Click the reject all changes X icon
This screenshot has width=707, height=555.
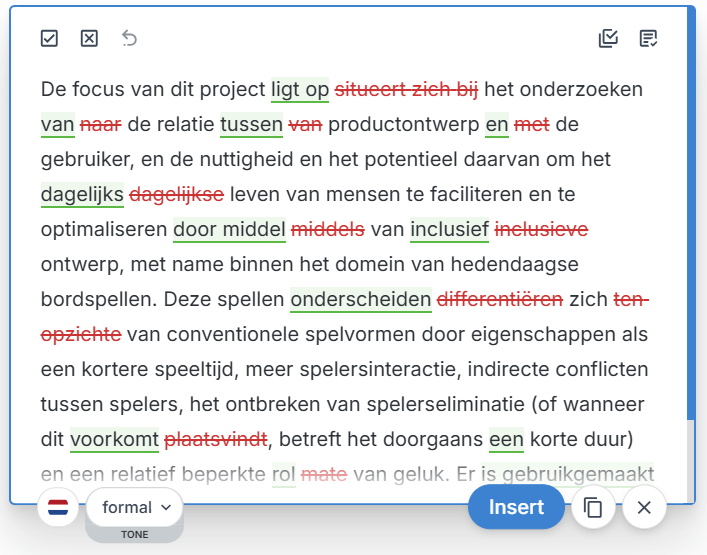[x=89, y=38]
